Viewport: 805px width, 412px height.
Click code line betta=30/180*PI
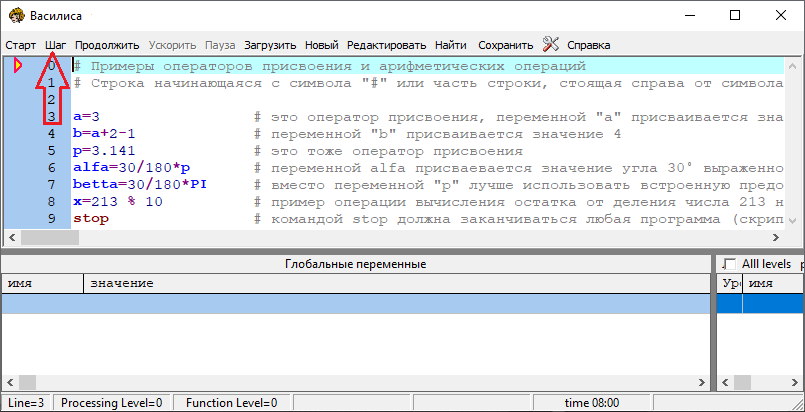point(140,185)
